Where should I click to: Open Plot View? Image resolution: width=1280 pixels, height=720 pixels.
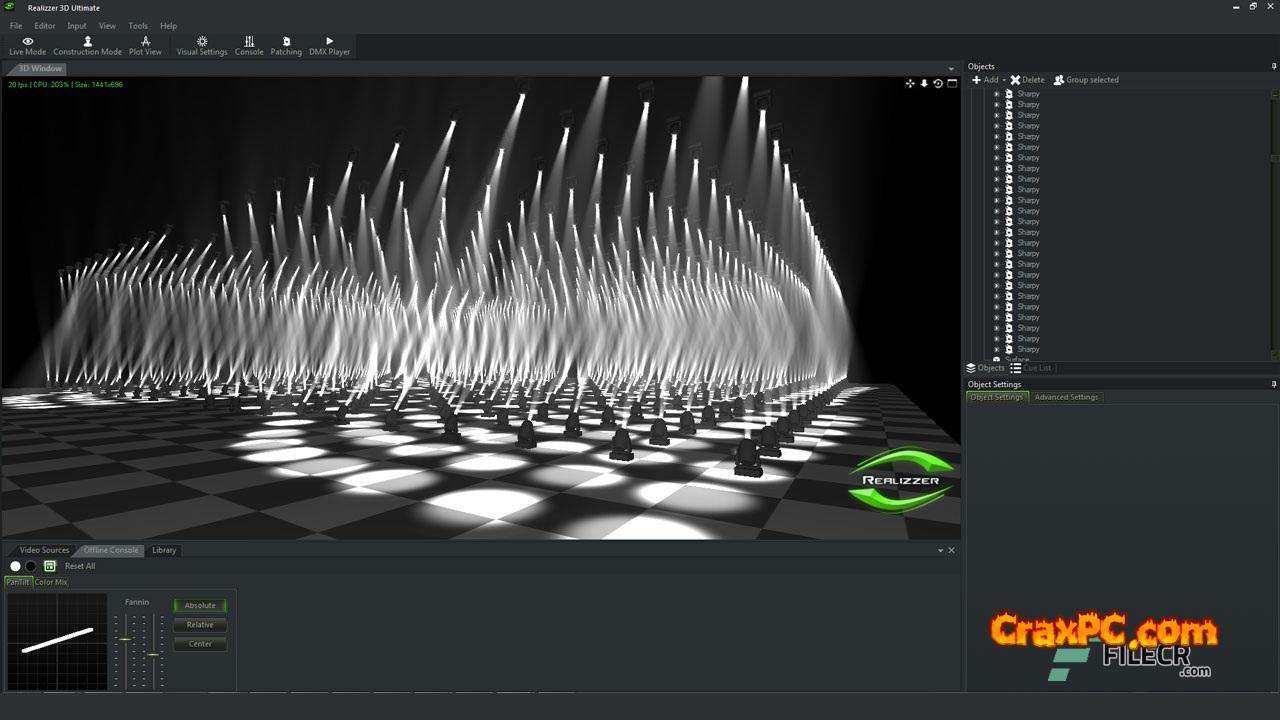(145, 46)
